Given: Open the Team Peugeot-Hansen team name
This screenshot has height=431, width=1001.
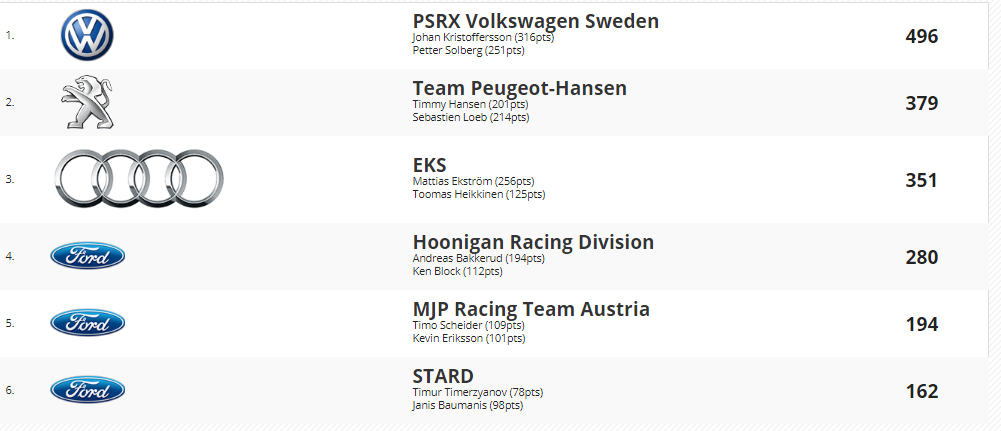Looking at the screenshot, I should coord(519,88).
